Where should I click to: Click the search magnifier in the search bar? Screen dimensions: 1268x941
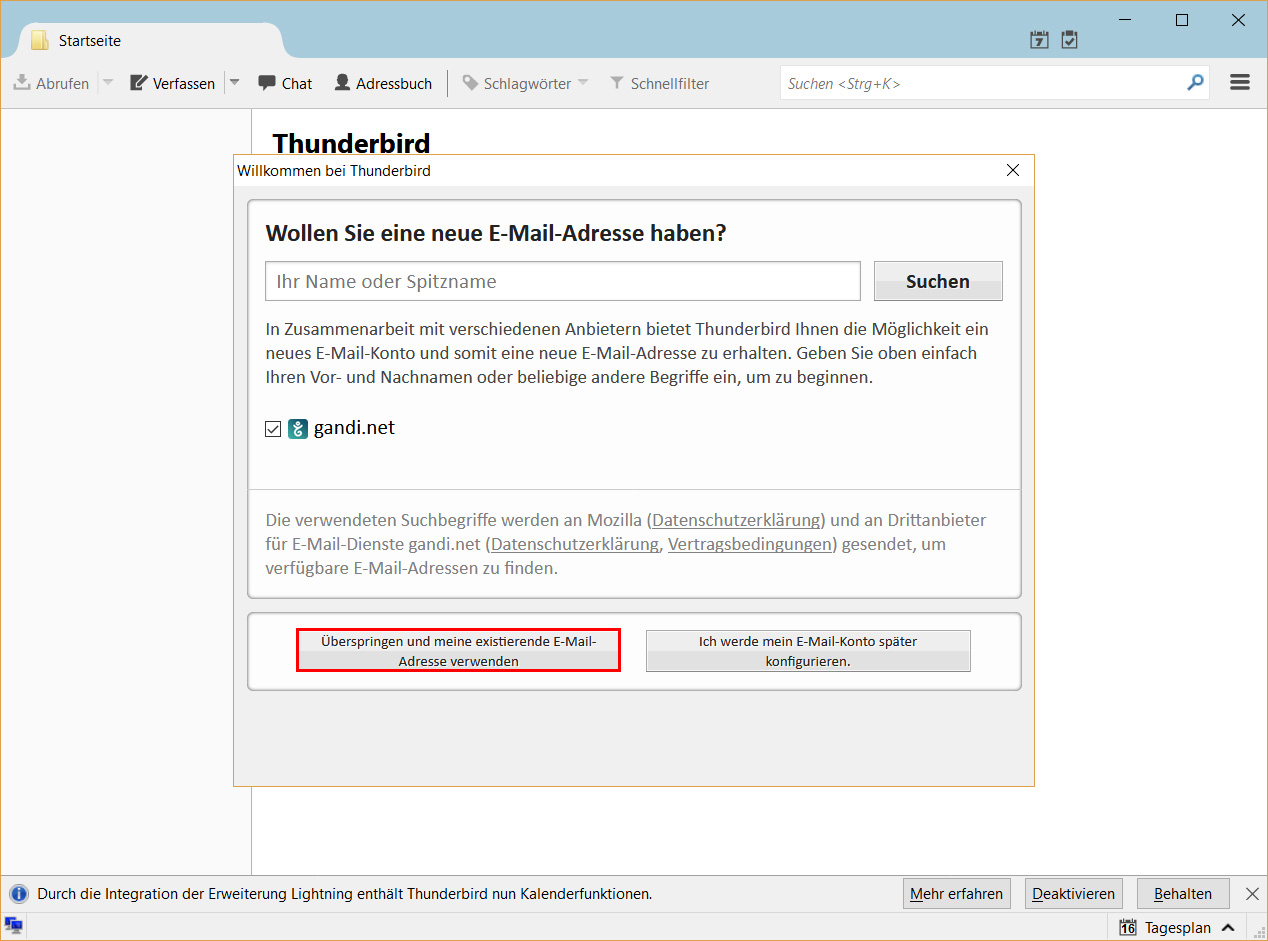point(1195,83)
